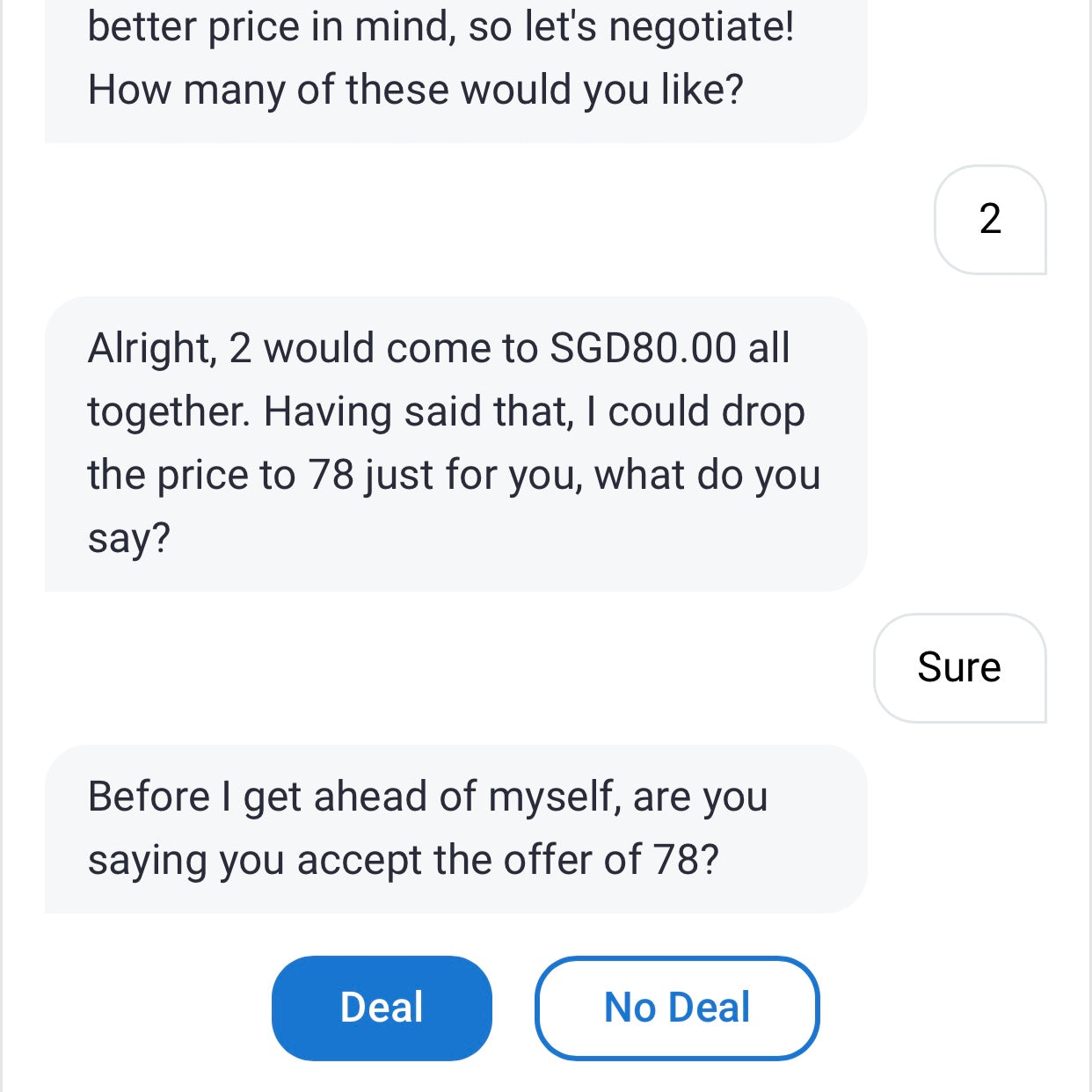Image resolution: width=1092 pixels, height=1092 pixels.
Task: Tap the "Sure" reply bubble
Action: pos(959,667)
